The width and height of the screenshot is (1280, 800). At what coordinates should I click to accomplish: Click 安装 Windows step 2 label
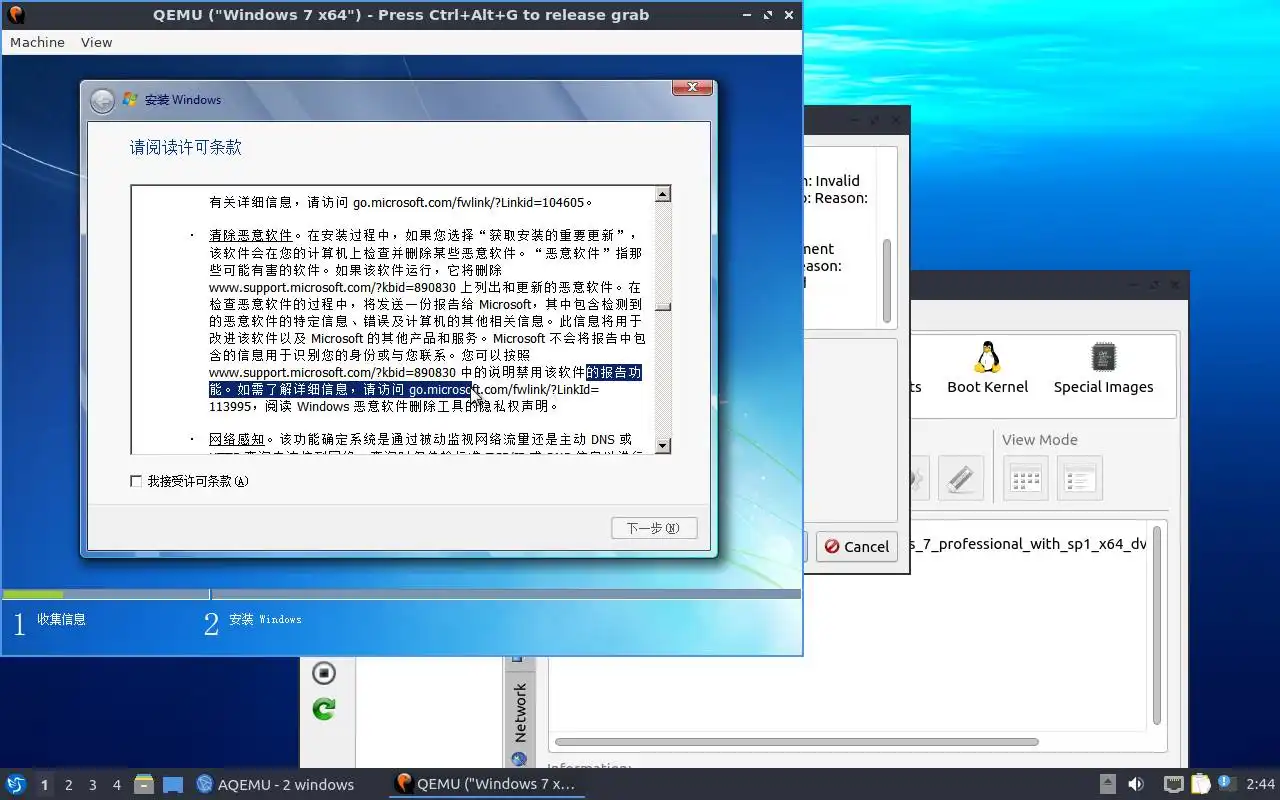pyautogui.click(x=265, y=620)
